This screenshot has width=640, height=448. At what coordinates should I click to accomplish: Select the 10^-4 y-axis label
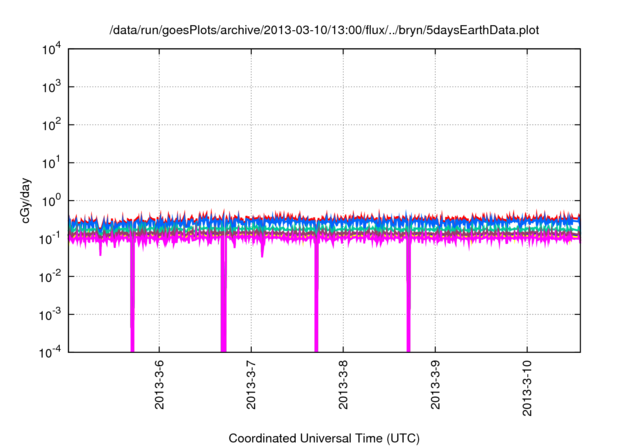point(50,352)
